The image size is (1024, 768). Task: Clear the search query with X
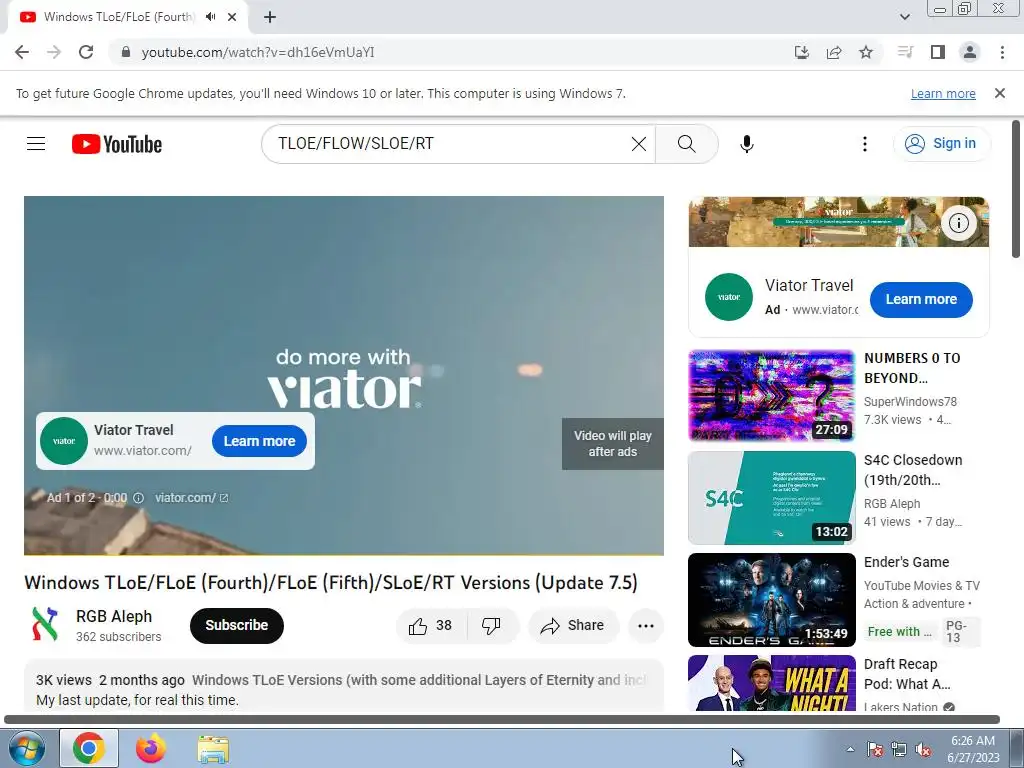tap(639, 144)
